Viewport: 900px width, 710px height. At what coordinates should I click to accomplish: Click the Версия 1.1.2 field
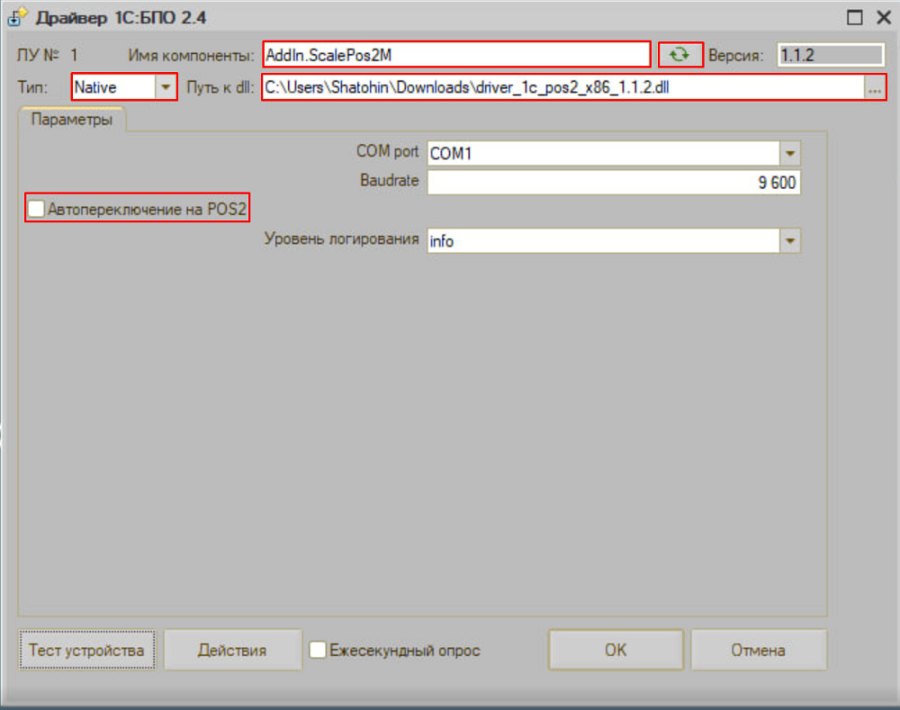831,55
